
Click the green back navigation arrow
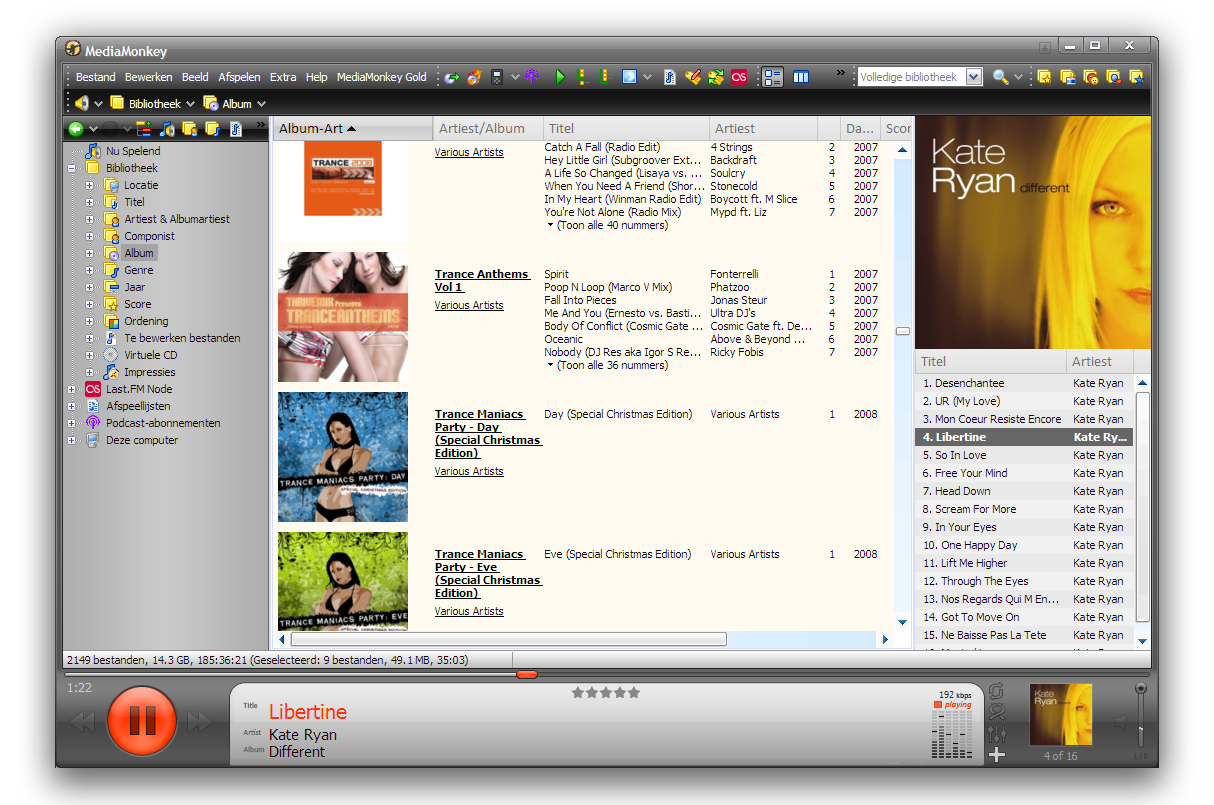click(75, 129)
